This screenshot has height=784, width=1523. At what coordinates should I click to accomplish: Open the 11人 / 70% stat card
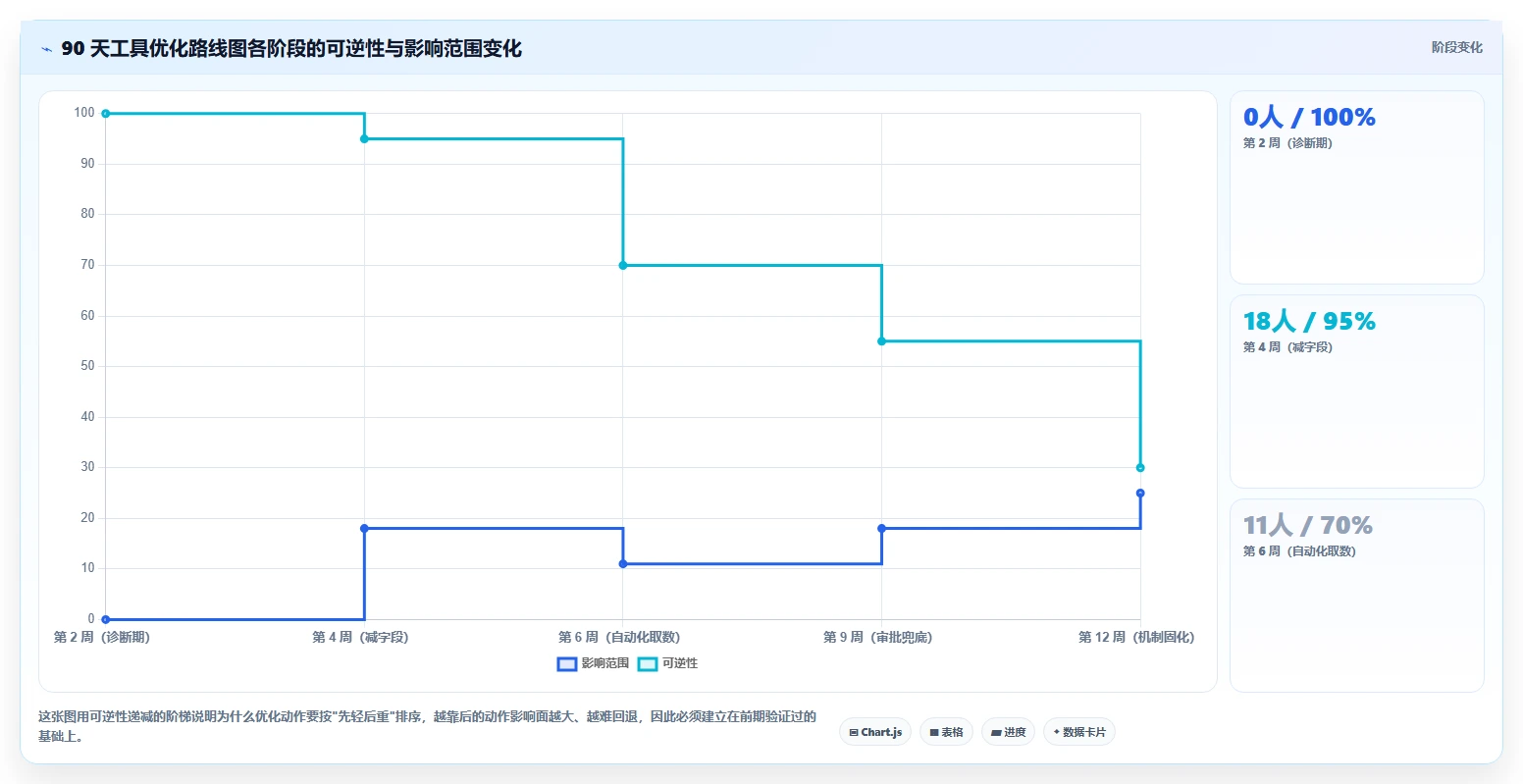1356,596
